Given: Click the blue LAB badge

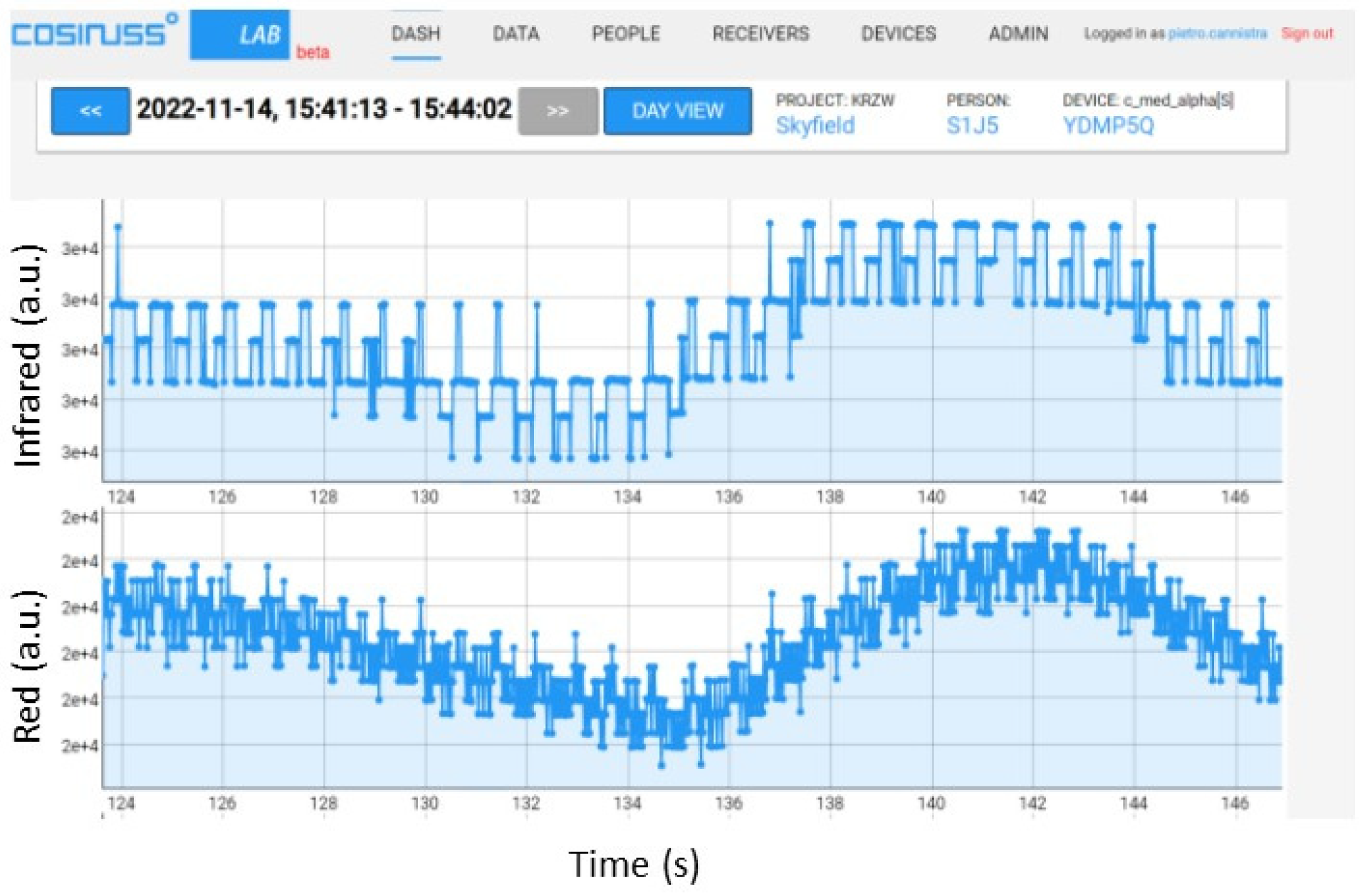Looking at the screenshot, I should [239, 34].
